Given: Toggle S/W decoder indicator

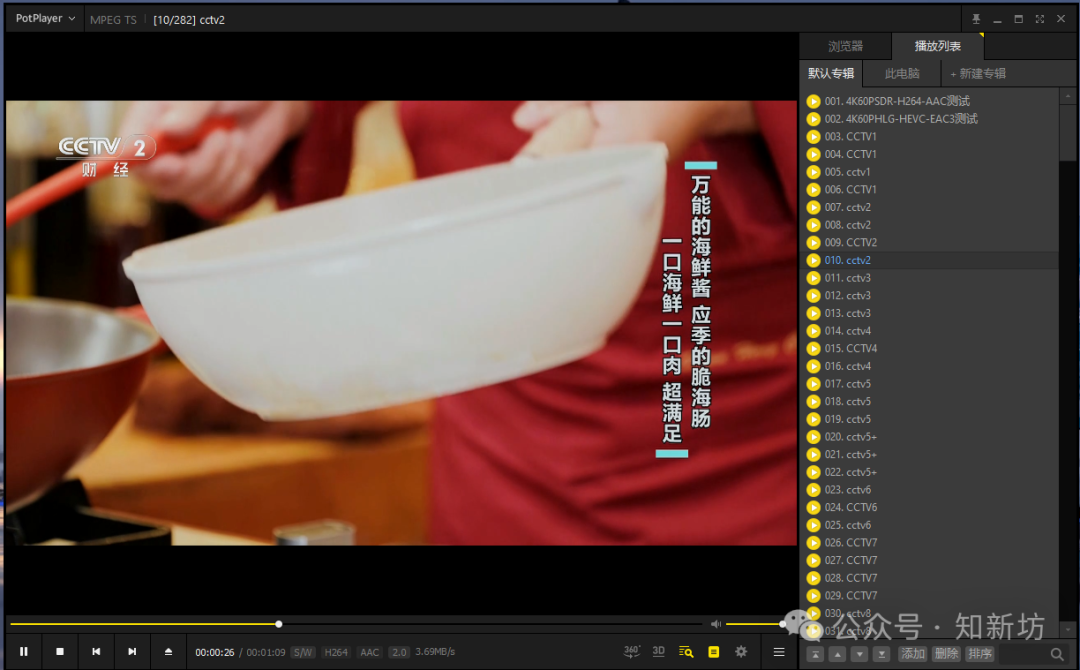Looking at the screenshot, I should 302,652.
